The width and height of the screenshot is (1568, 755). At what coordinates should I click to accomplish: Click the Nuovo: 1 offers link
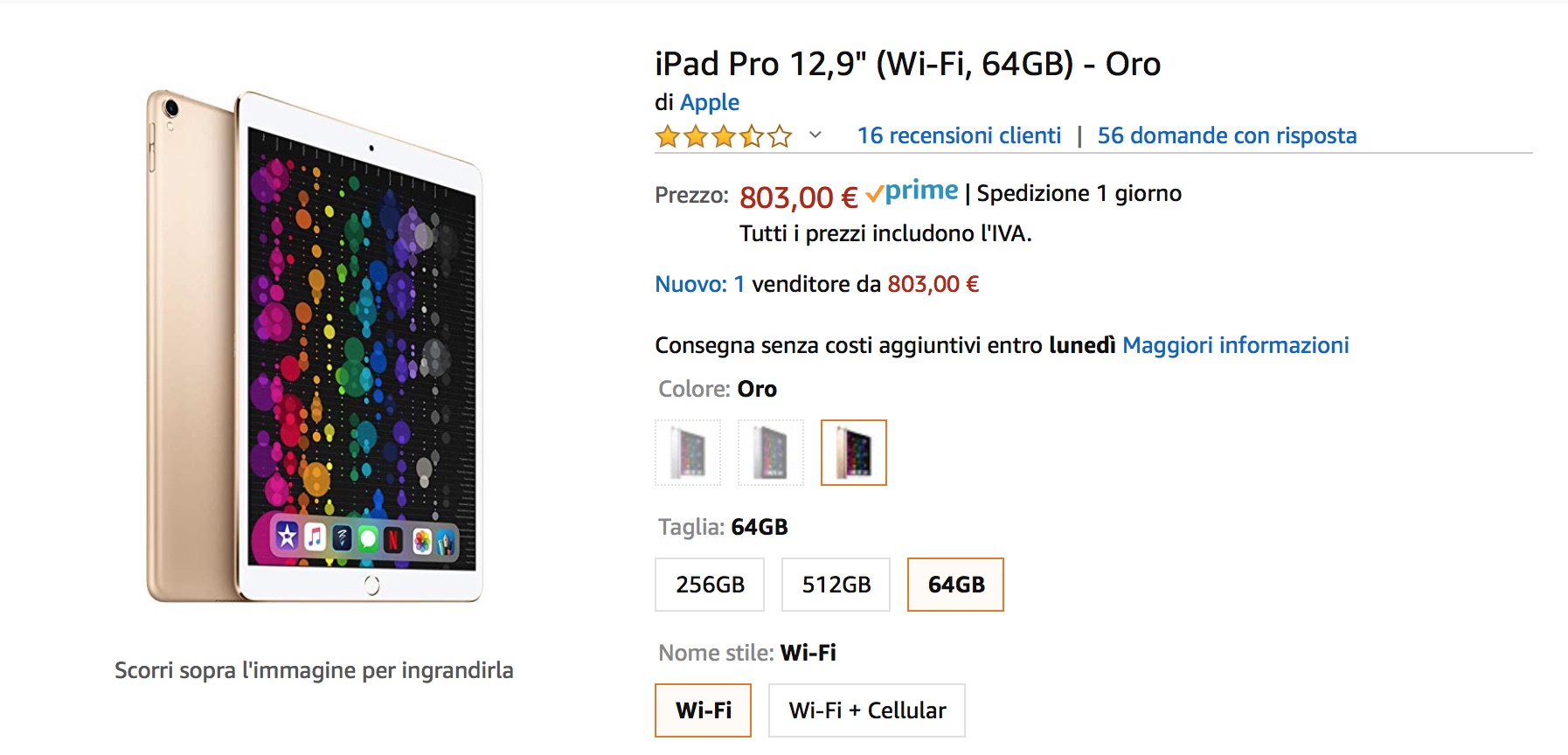click(699, 284)
